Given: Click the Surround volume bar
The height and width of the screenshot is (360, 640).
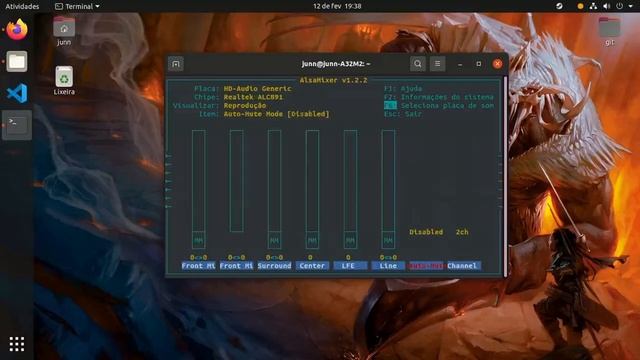Looking at the screenshot, I should click(274, 181).
